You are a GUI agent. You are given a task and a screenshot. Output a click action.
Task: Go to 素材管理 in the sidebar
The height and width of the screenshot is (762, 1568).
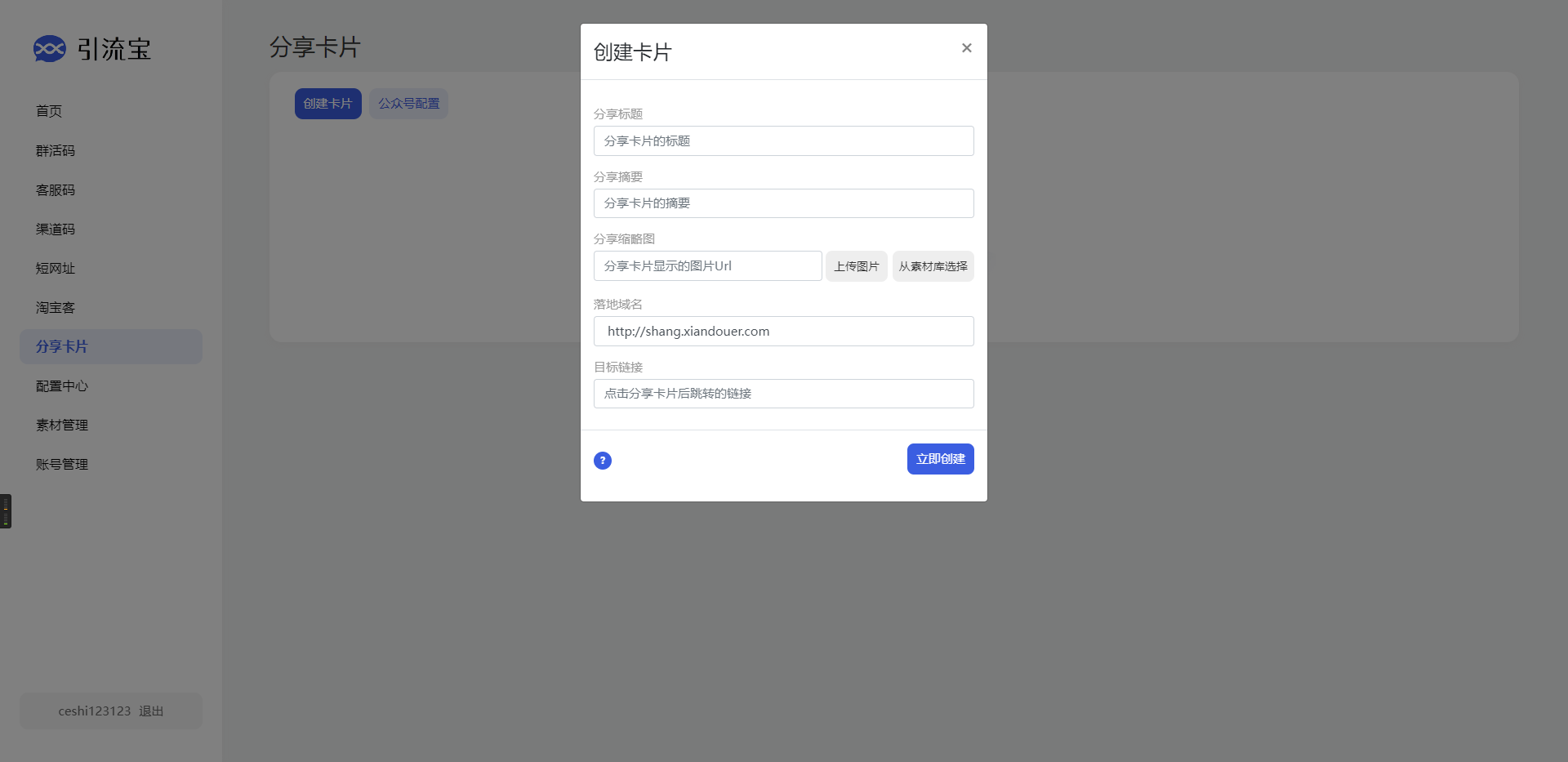click(x=111, y=425)
